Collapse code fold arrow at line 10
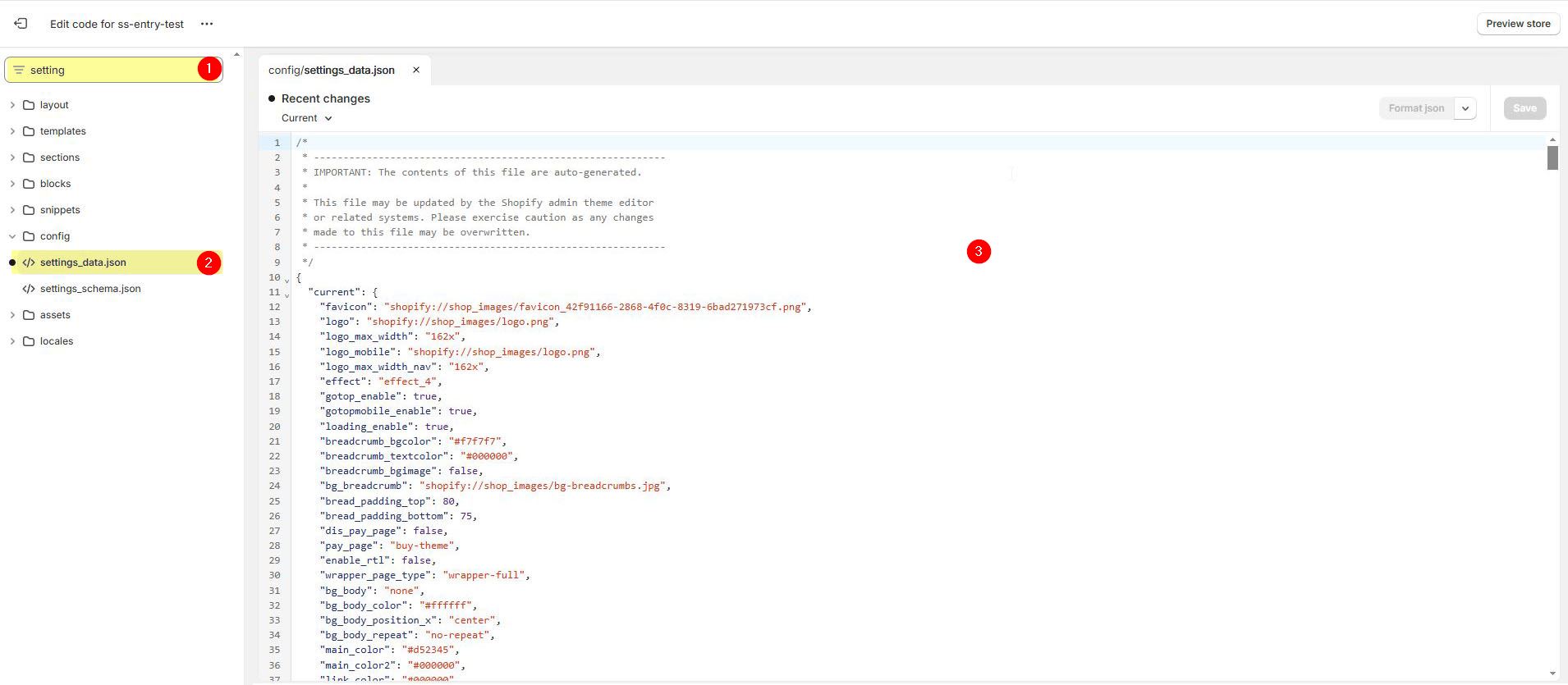This screenshot has width=1568, height=685. pos(287,280)
